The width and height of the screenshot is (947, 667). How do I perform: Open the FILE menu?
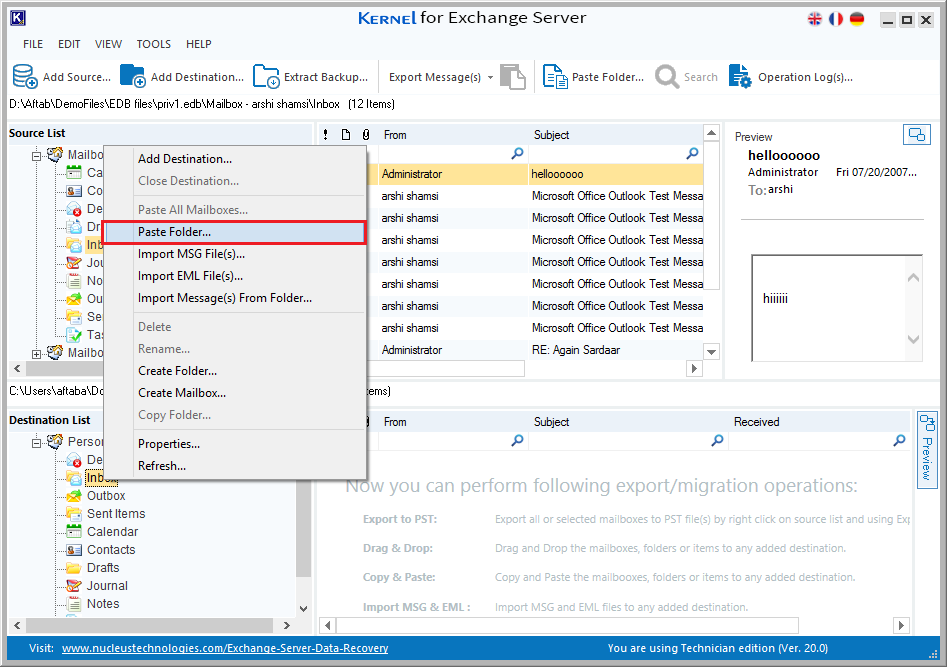tap(33, 44)
